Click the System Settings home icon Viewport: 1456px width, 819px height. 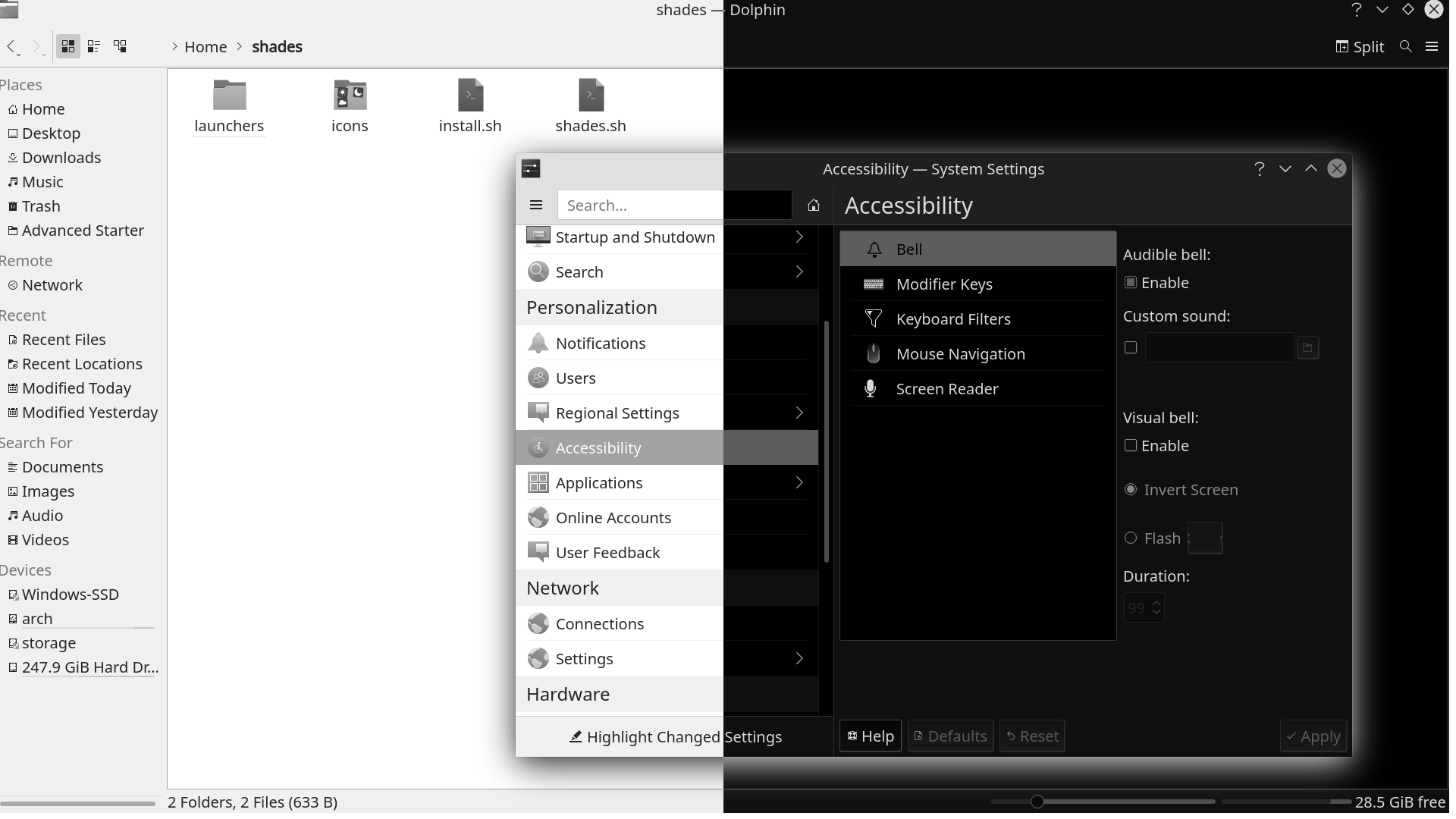pos(814,206)
